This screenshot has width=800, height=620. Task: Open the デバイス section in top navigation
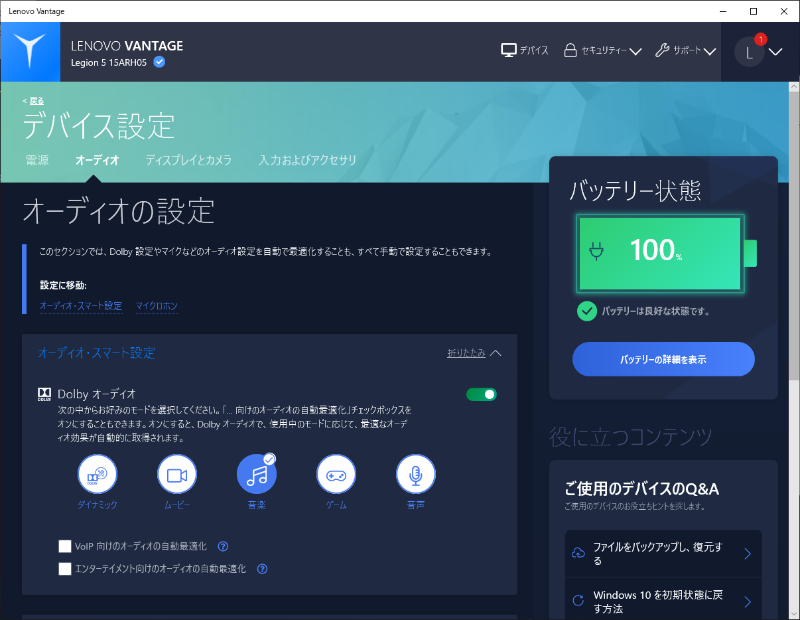point(524,48)
